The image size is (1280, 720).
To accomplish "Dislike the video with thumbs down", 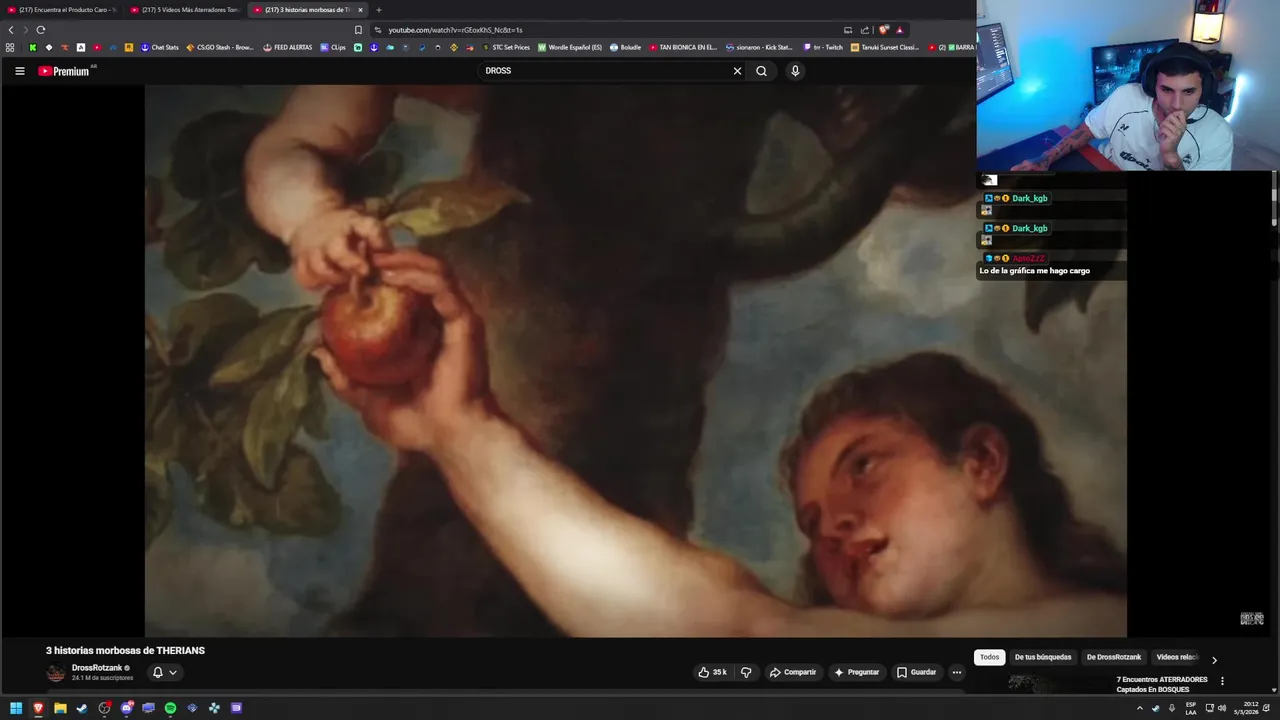I will click(746, 672).
